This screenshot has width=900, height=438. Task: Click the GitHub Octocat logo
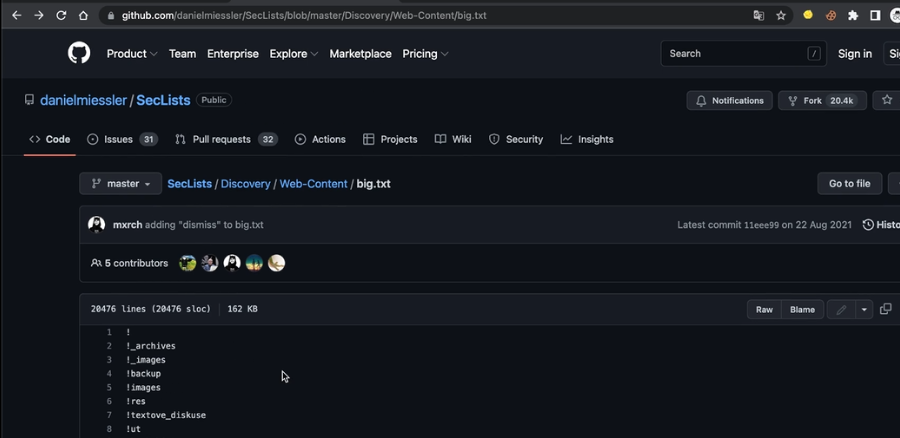point(79,53)
